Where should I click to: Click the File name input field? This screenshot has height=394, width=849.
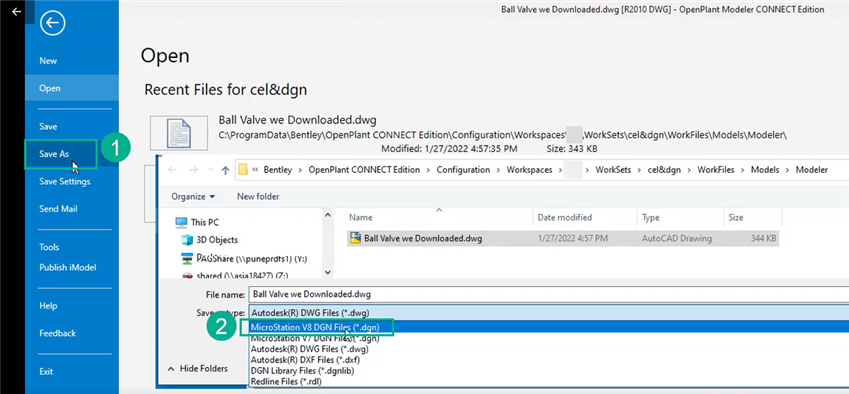pyautogui.click(x=548, y=294)
